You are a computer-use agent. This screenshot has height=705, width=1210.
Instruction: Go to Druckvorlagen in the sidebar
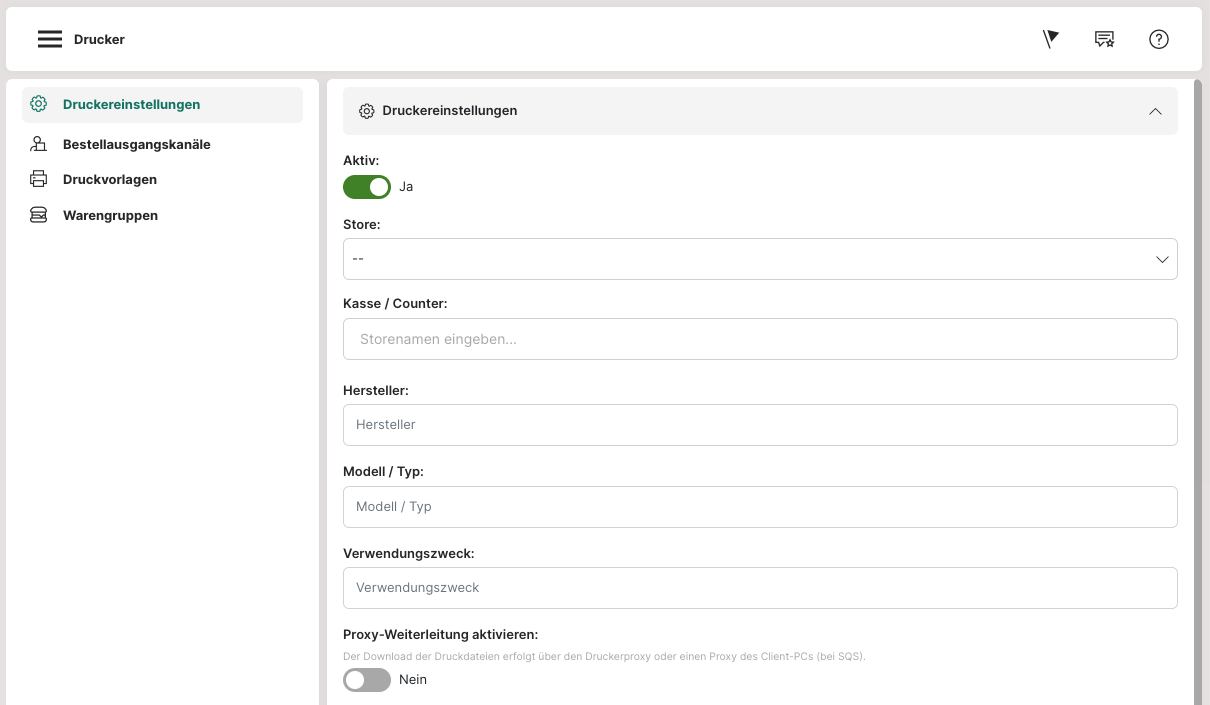110,179
